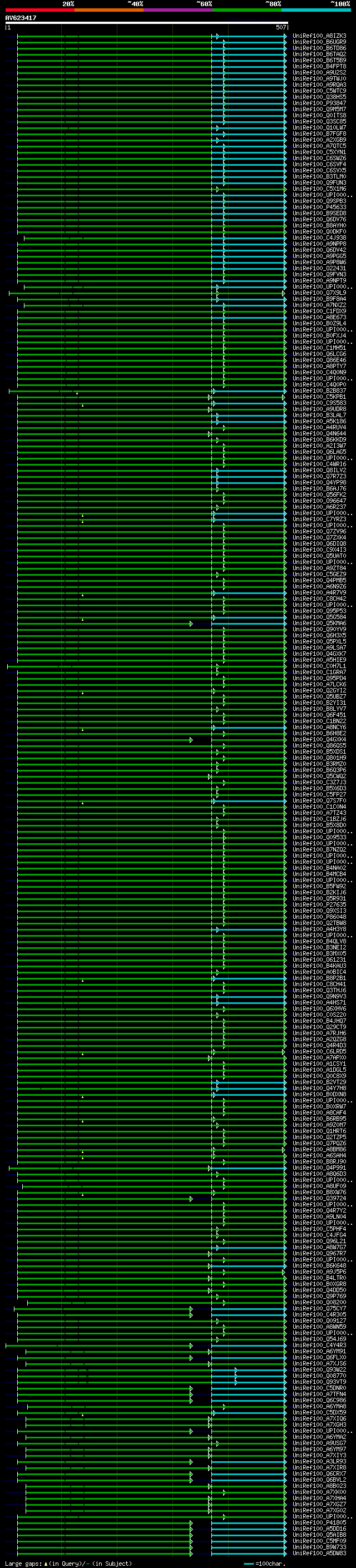Image resolution: width=356 pixels, height=1568 pixels.
Task: Open entry UniRef100_C5WTC9
Action: pos(319,91)
